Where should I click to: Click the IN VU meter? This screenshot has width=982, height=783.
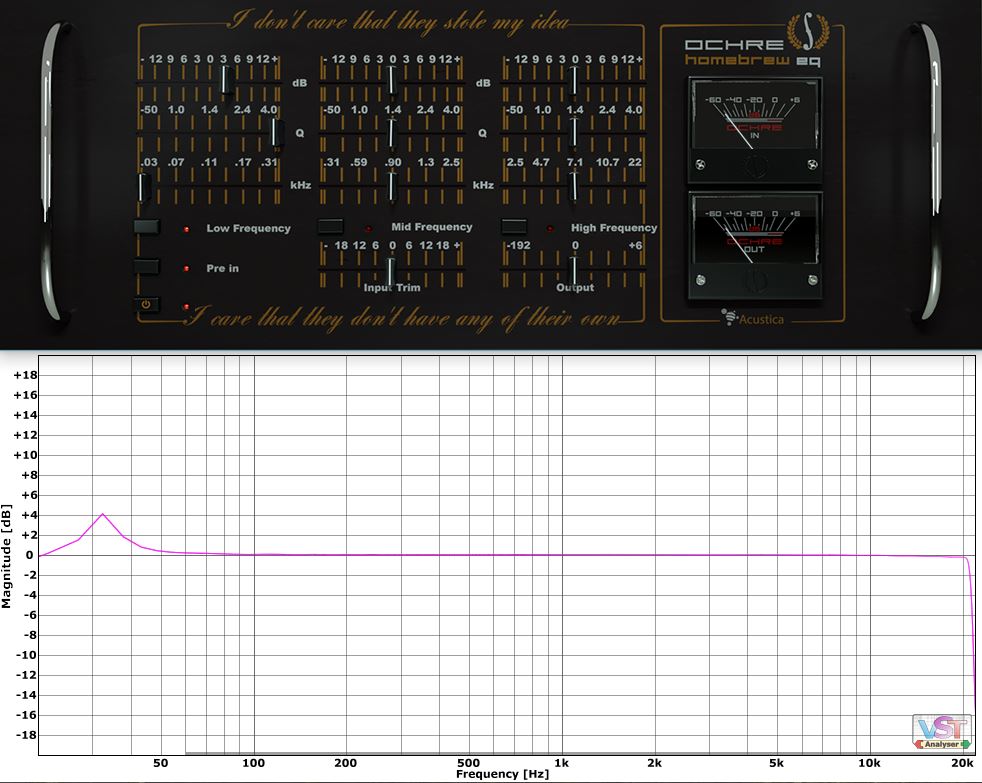tap(755, 130)
